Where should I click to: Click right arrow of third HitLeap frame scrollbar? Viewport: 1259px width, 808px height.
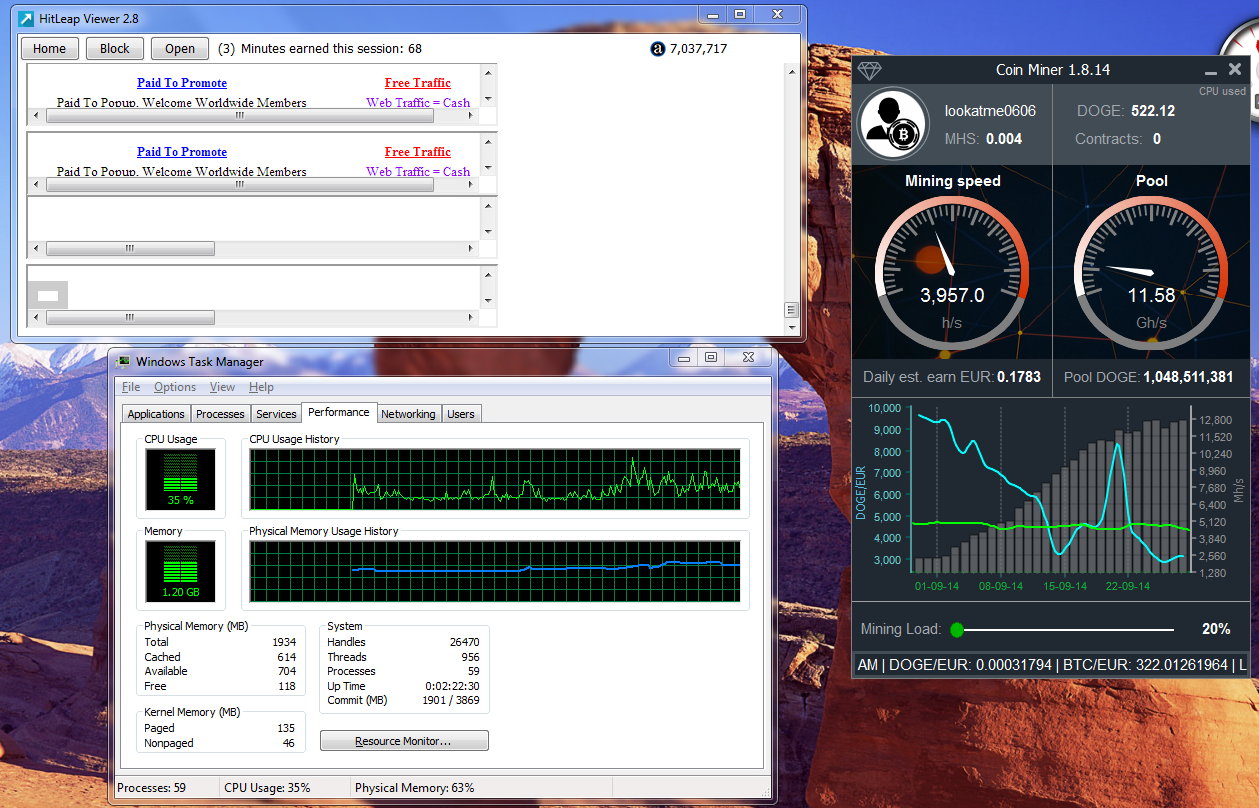pos(471,248)
